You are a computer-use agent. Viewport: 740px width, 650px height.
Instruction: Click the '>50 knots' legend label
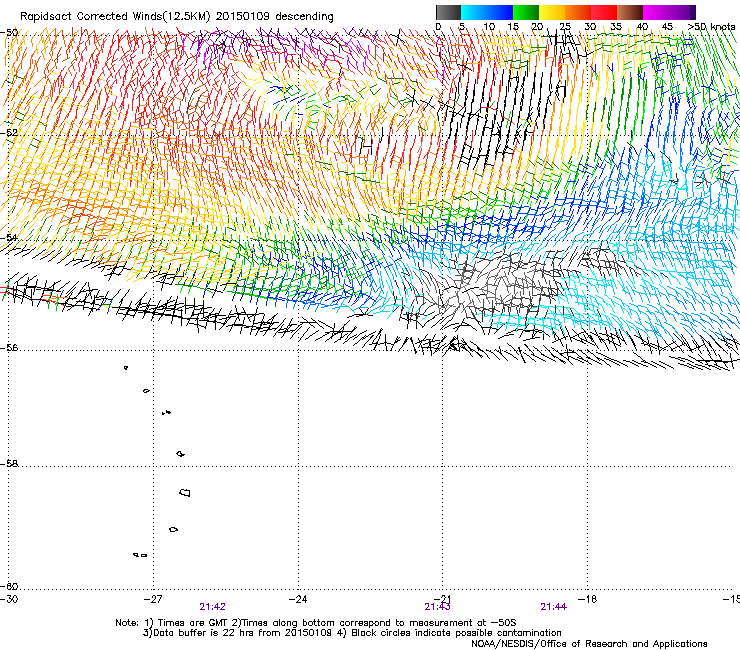pos(711,27)
